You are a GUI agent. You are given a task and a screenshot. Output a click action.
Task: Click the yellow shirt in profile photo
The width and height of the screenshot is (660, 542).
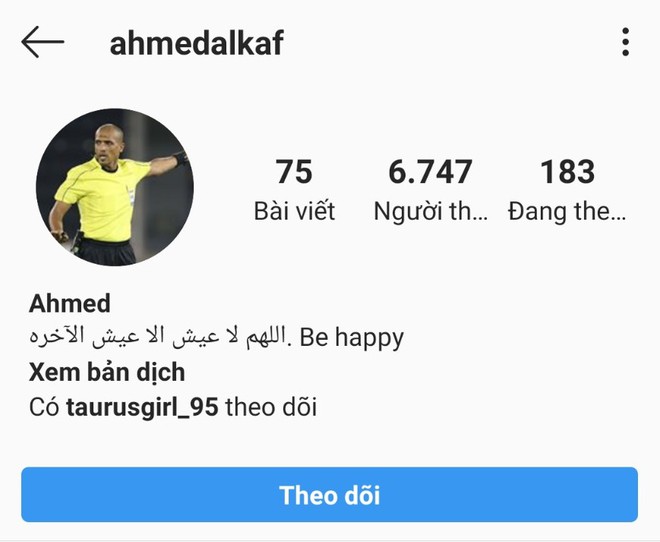point(103,200)
